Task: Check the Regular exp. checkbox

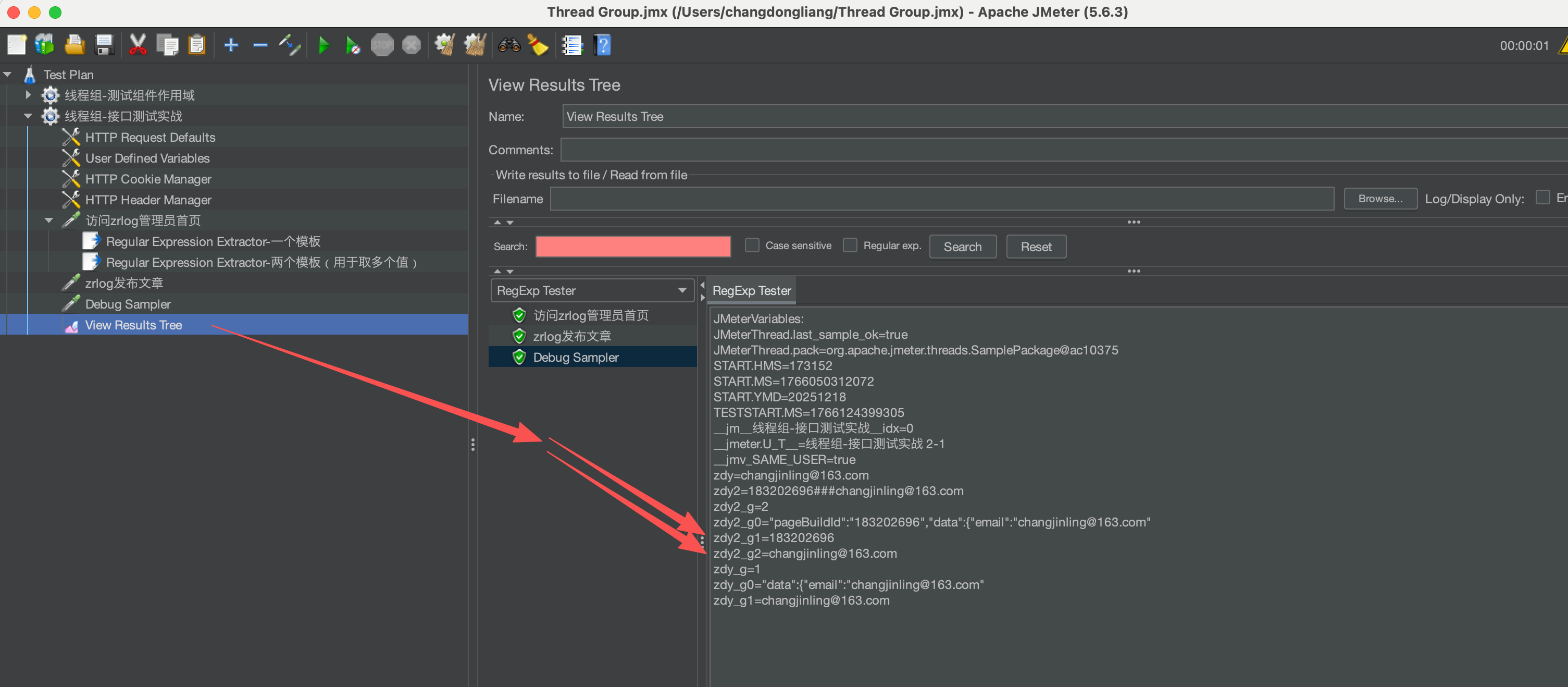Action: coord(850,246)
